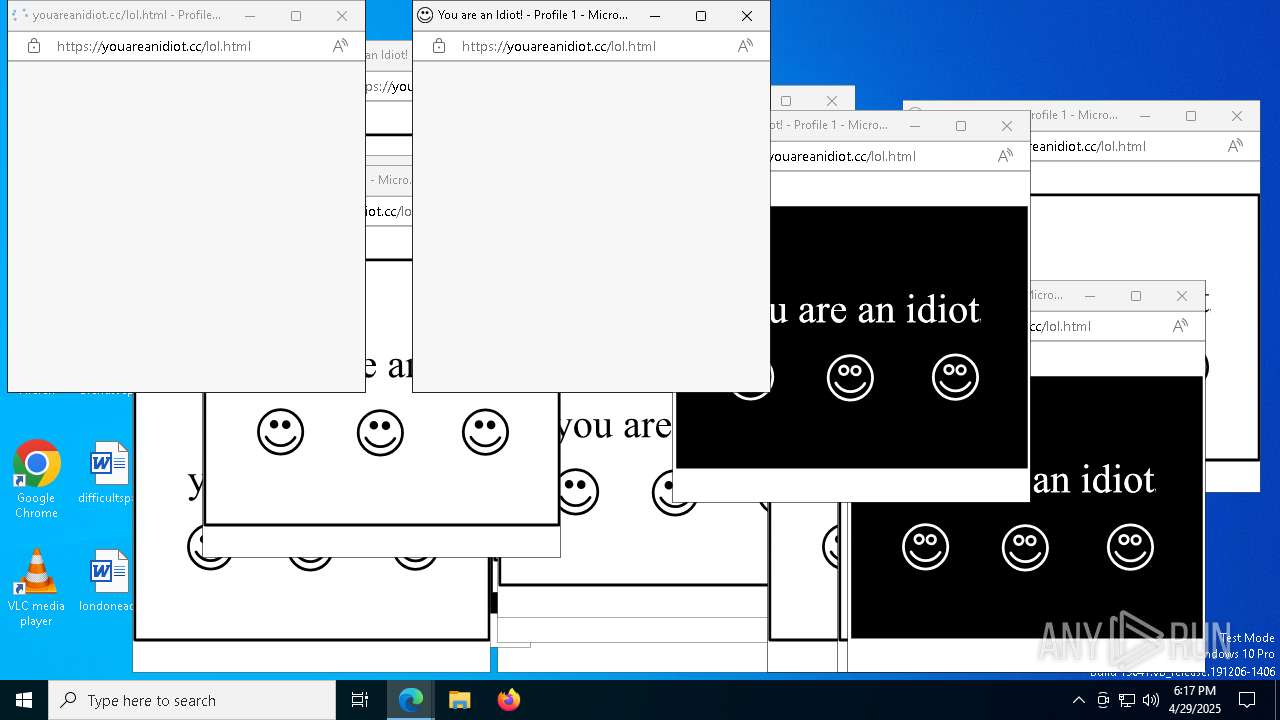The image size is (1280, 720).
Task: Minimize the black popup reading 'u are an idiot'
Action: point(915,126)
